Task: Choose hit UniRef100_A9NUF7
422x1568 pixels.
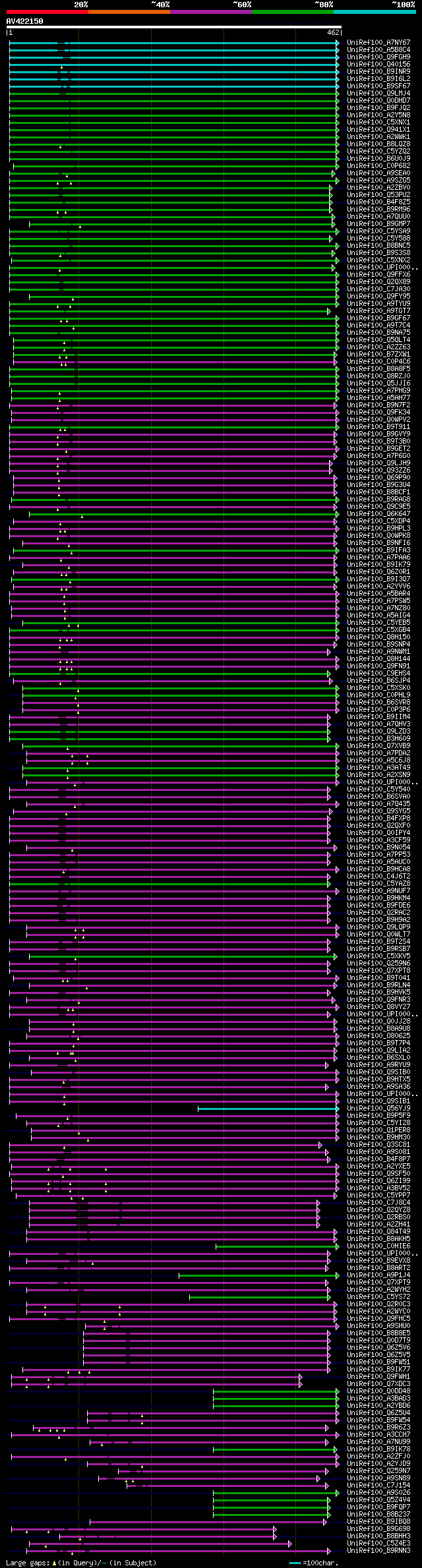Action: 378,891
